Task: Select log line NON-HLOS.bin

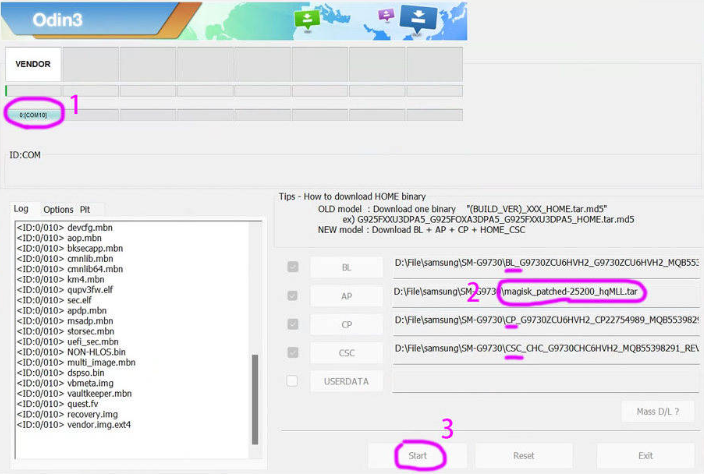Action: point(71,352)
